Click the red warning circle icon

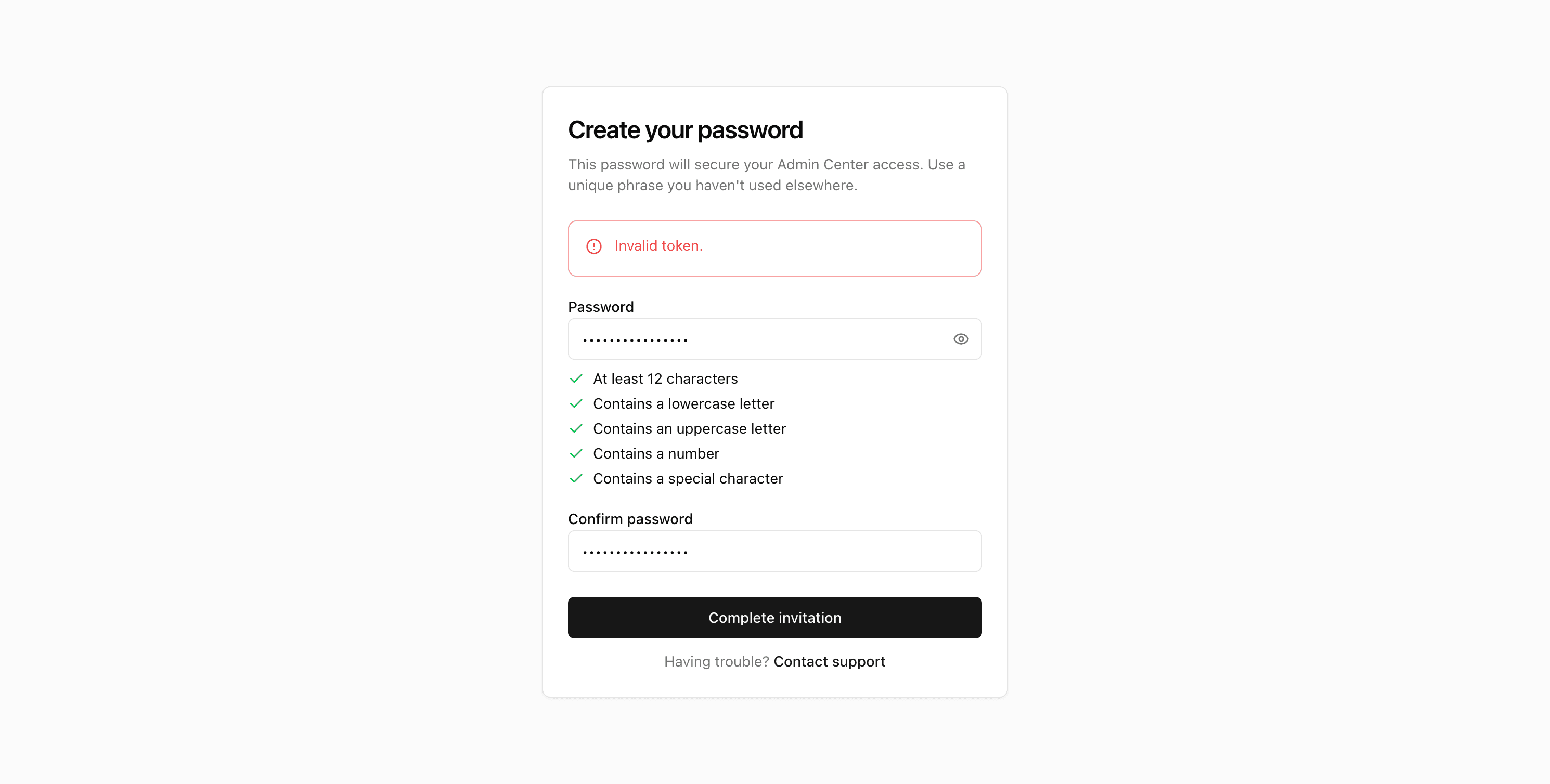(594, 246)
